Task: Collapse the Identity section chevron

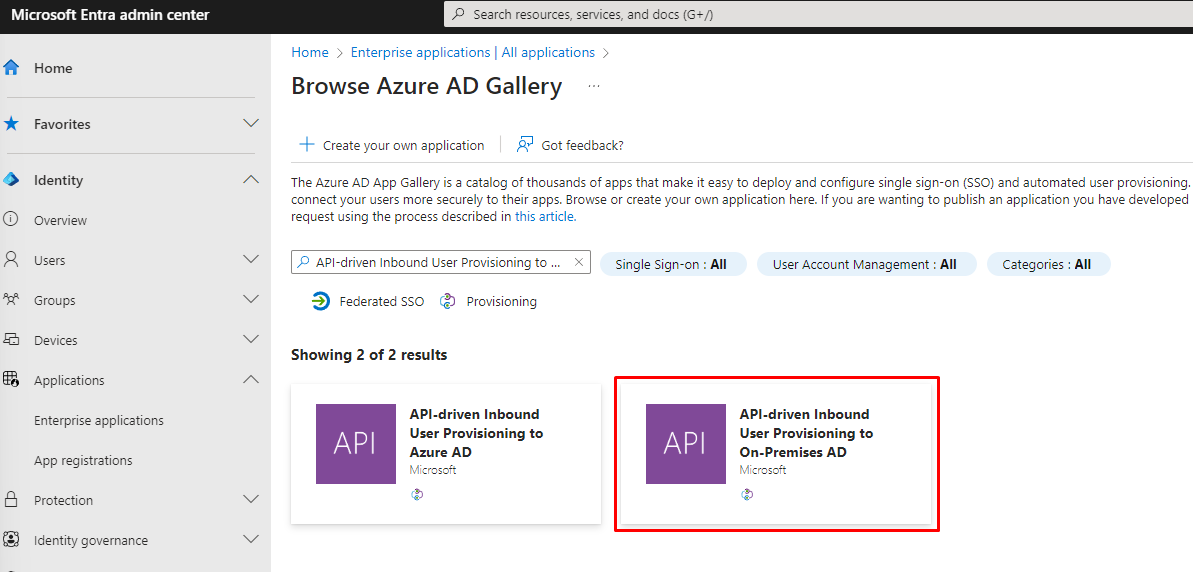Action: click(251, 180)
